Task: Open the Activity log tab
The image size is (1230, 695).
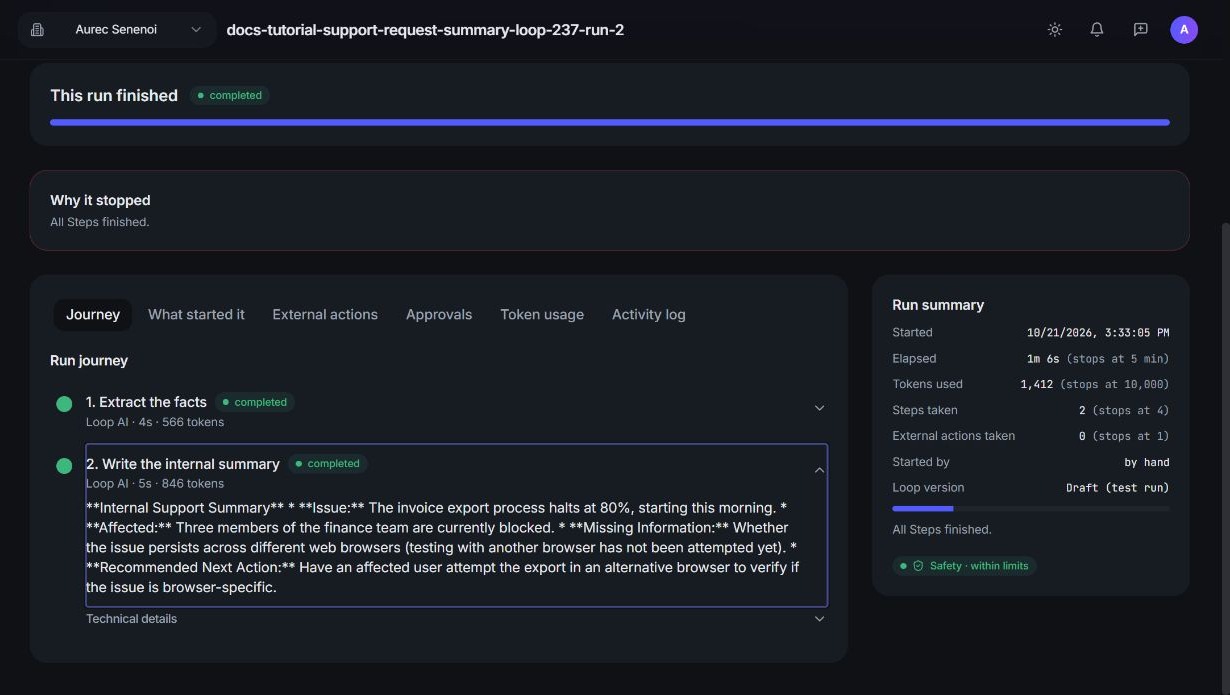Action: [x=649, y=314]
